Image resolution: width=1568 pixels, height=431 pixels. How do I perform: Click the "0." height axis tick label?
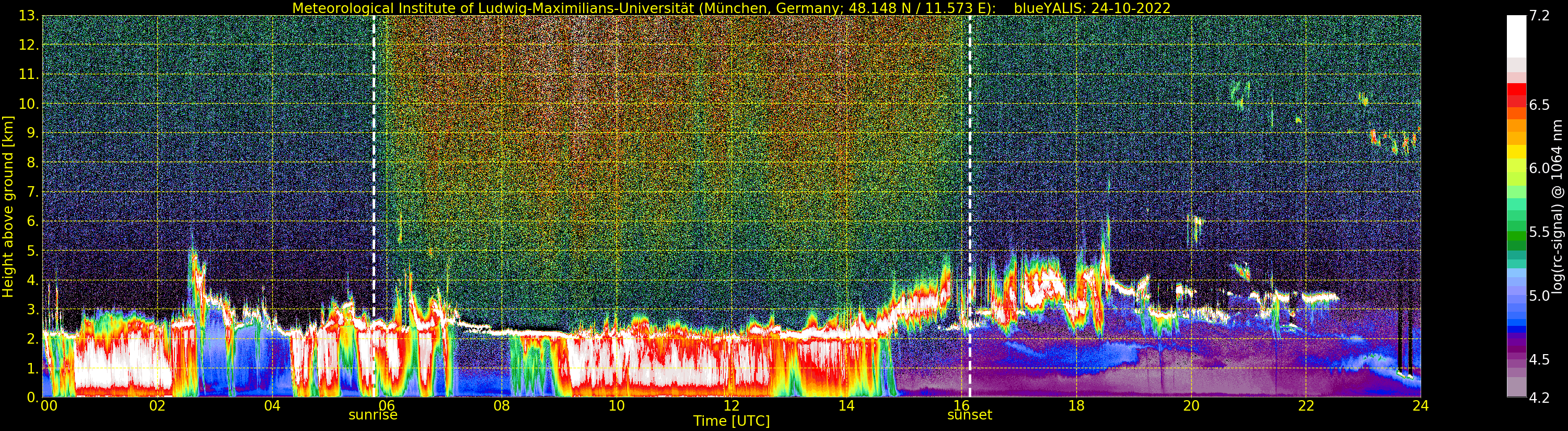(33, 397)
